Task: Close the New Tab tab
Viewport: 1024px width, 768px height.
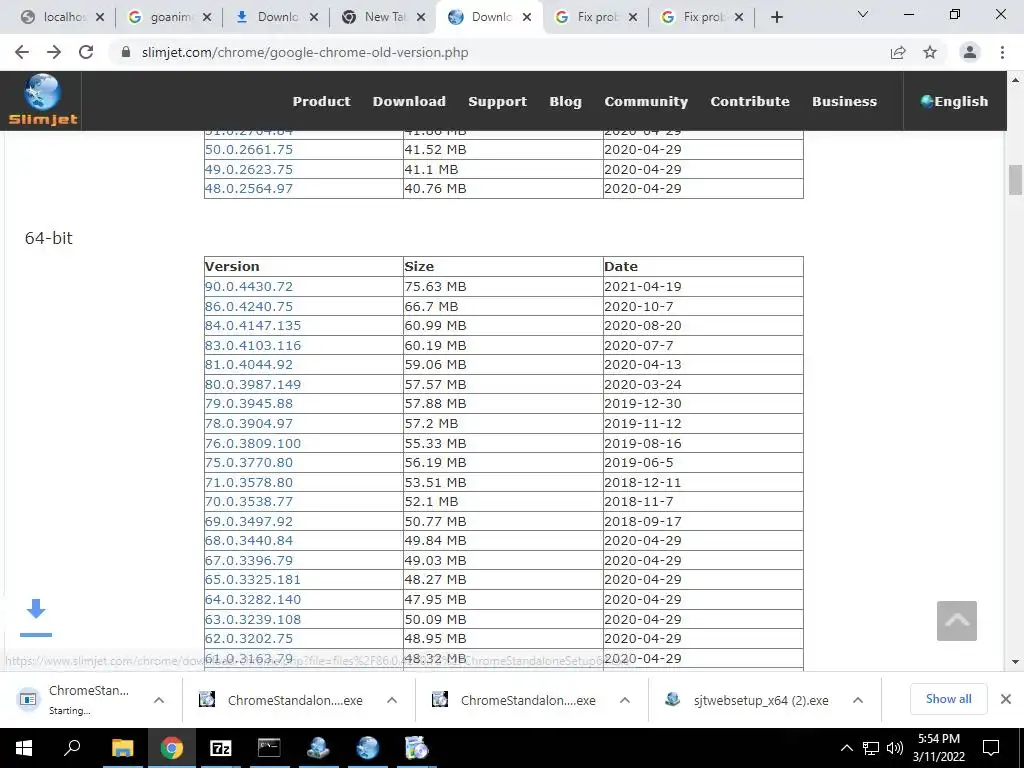Action: pyautogui.click(x=421, y=18)
